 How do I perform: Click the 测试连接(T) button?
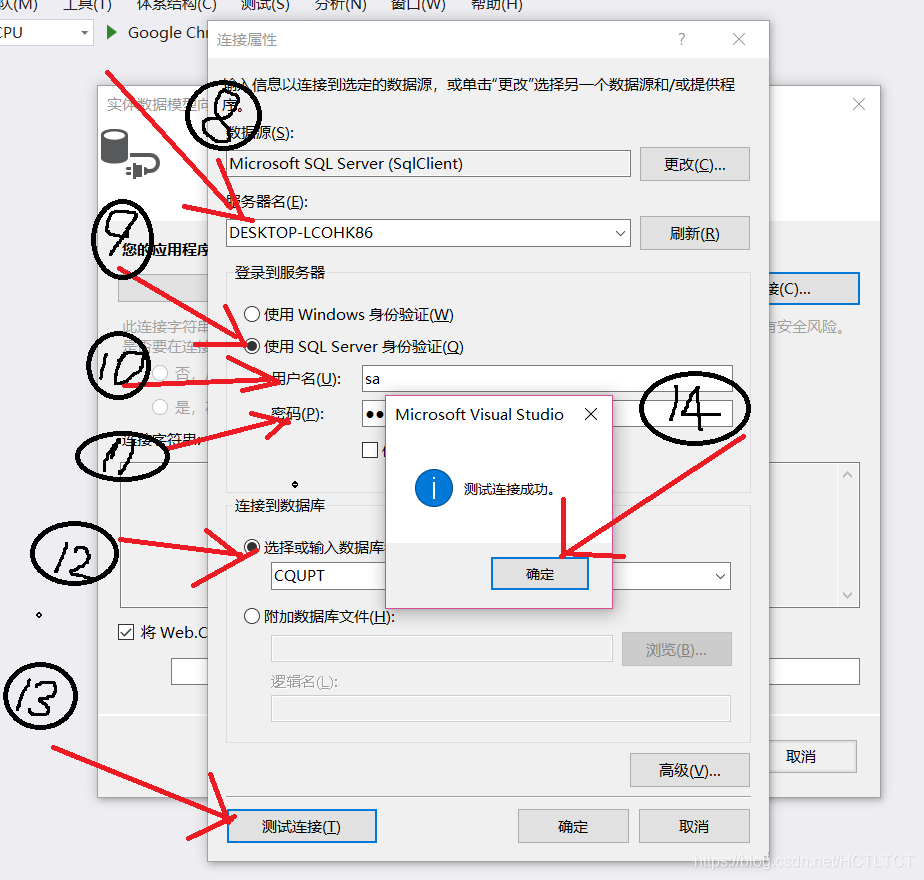tap(302, 826)
